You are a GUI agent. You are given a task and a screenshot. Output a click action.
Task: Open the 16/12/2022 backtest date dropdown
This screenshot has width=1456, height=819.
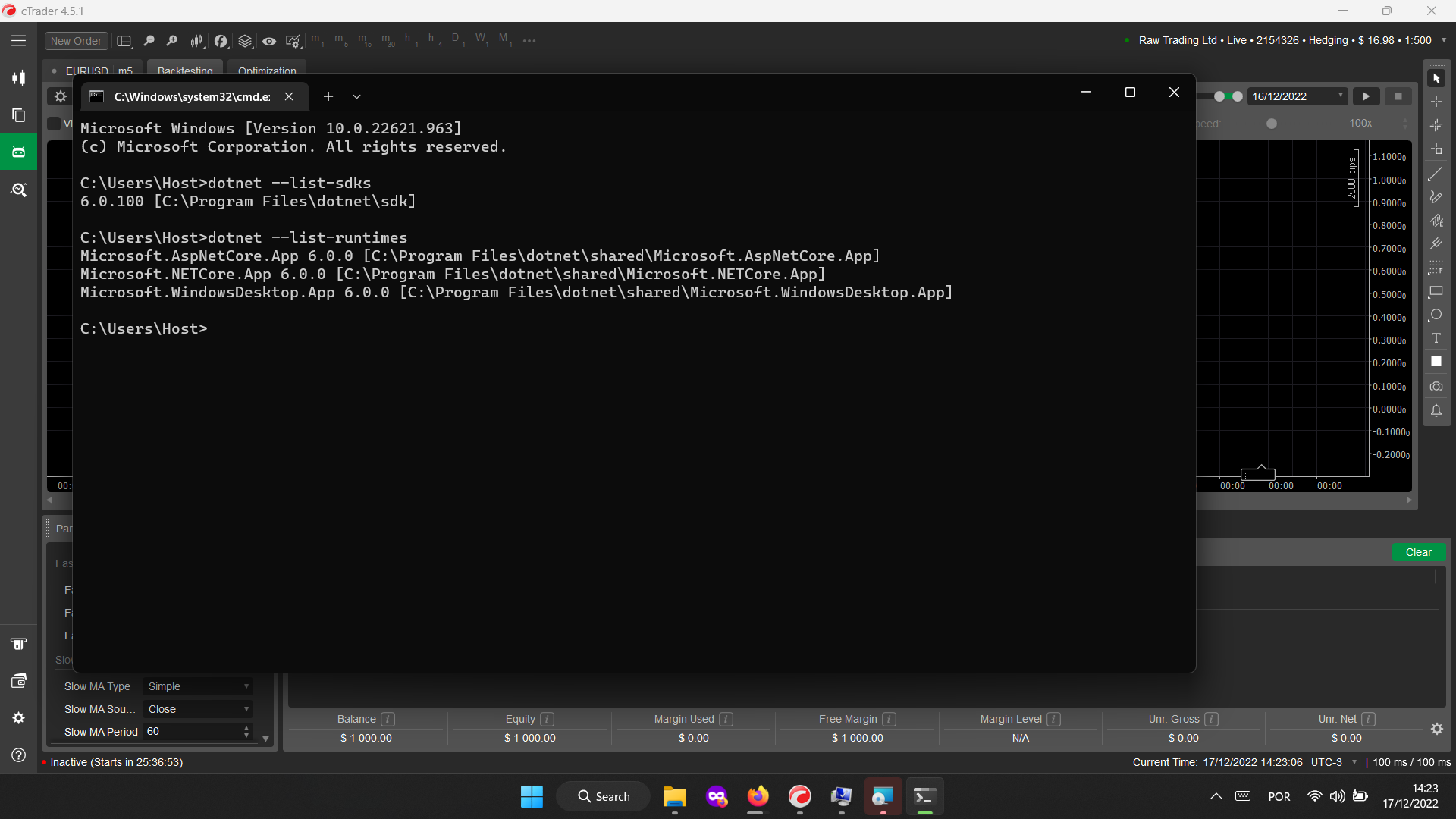coord(1298,96)
